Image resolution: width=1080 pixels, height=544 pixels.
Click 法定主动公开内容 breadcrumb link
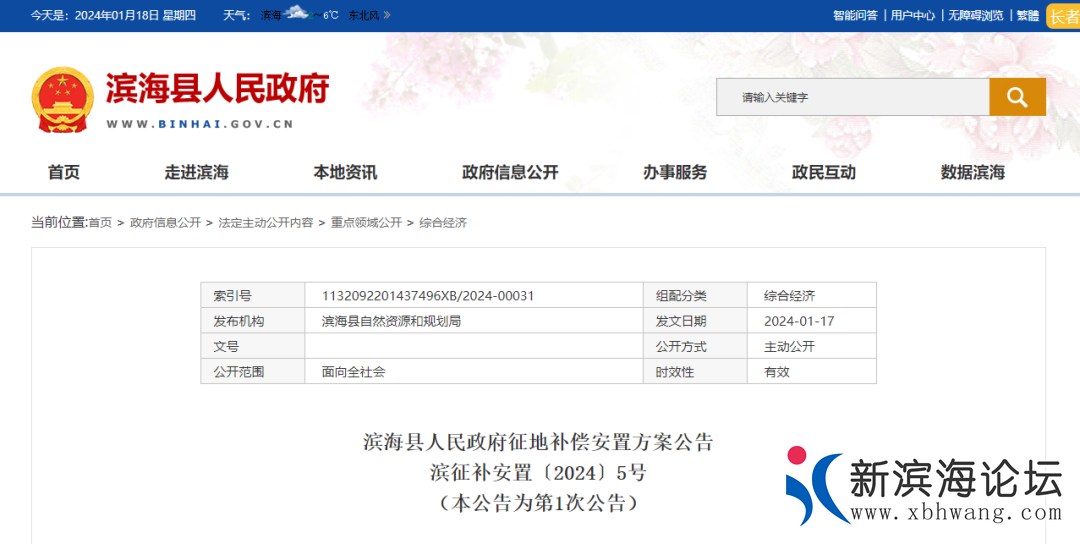pos(266,222)
